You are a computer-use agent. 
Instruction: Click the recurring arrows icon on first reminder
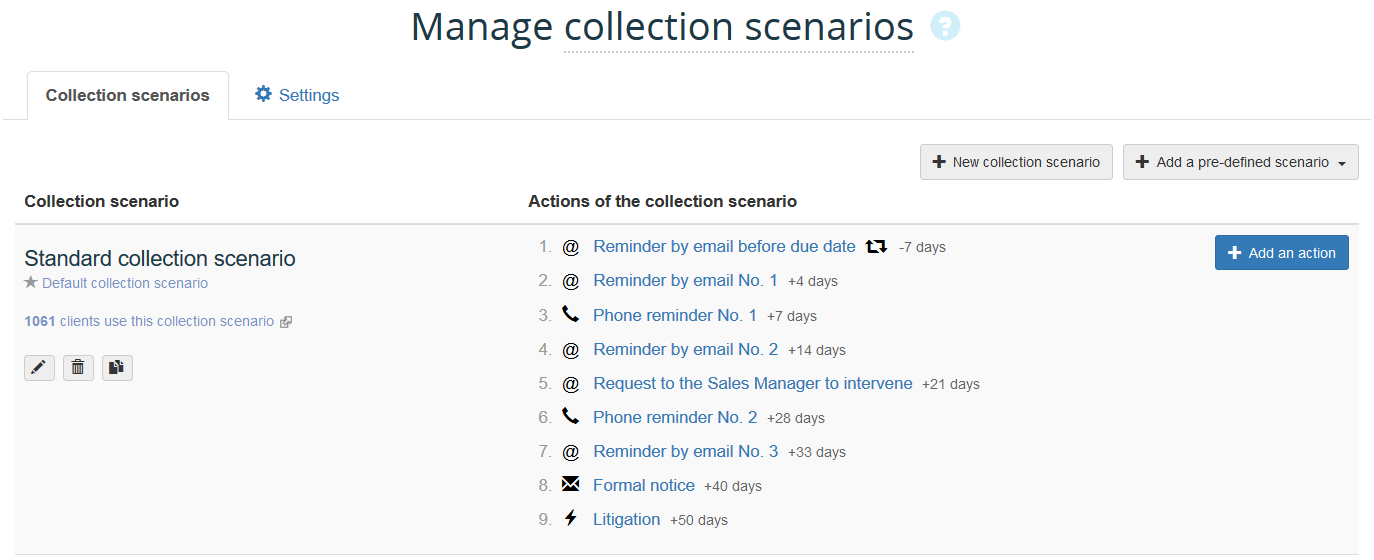click(877, 246)
